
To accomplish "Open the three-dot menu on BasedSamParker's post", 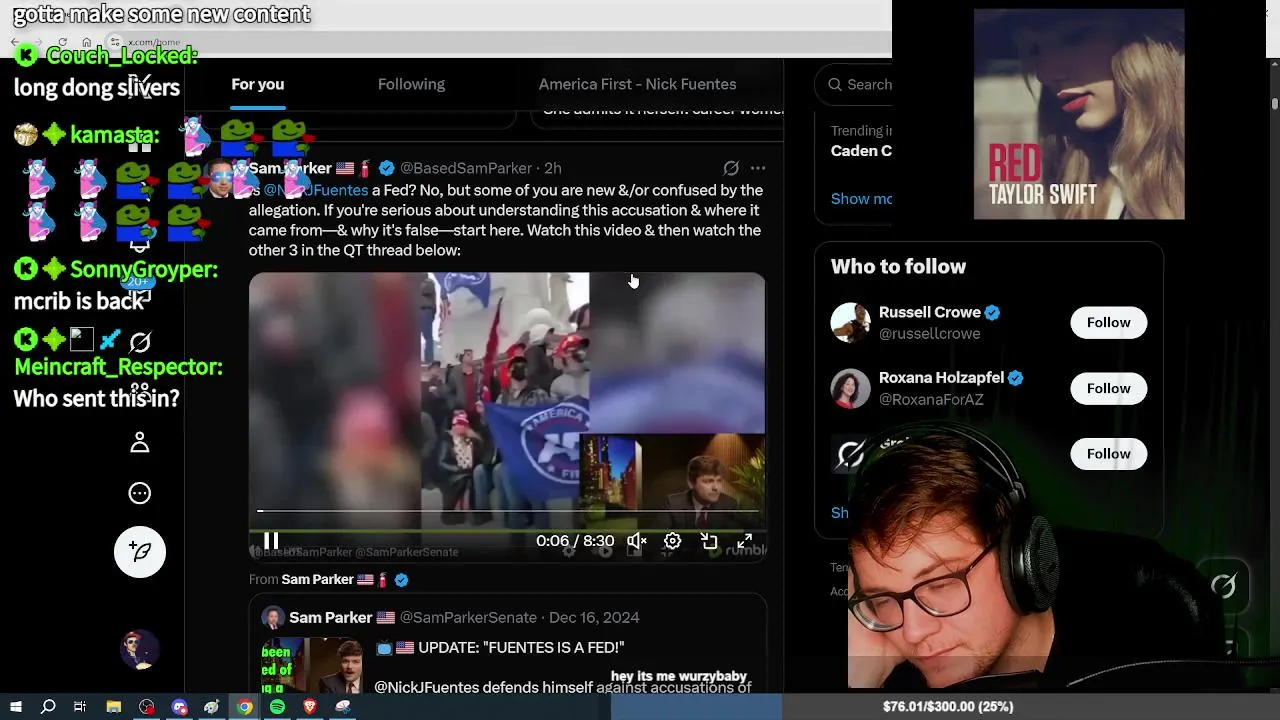I will coord(758,168).
